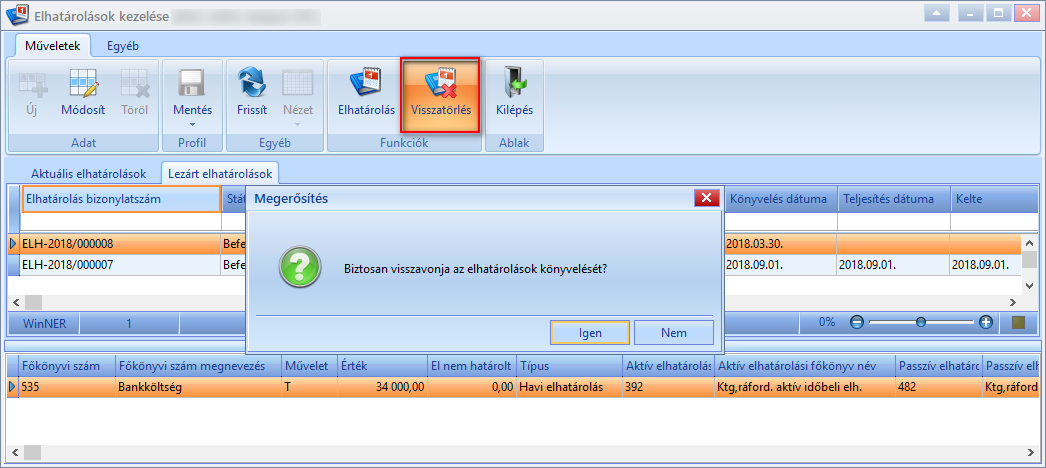Exit via the Kilépés door icon
The height and width of the screenshot is (468, 1046).
coord(514,83)
